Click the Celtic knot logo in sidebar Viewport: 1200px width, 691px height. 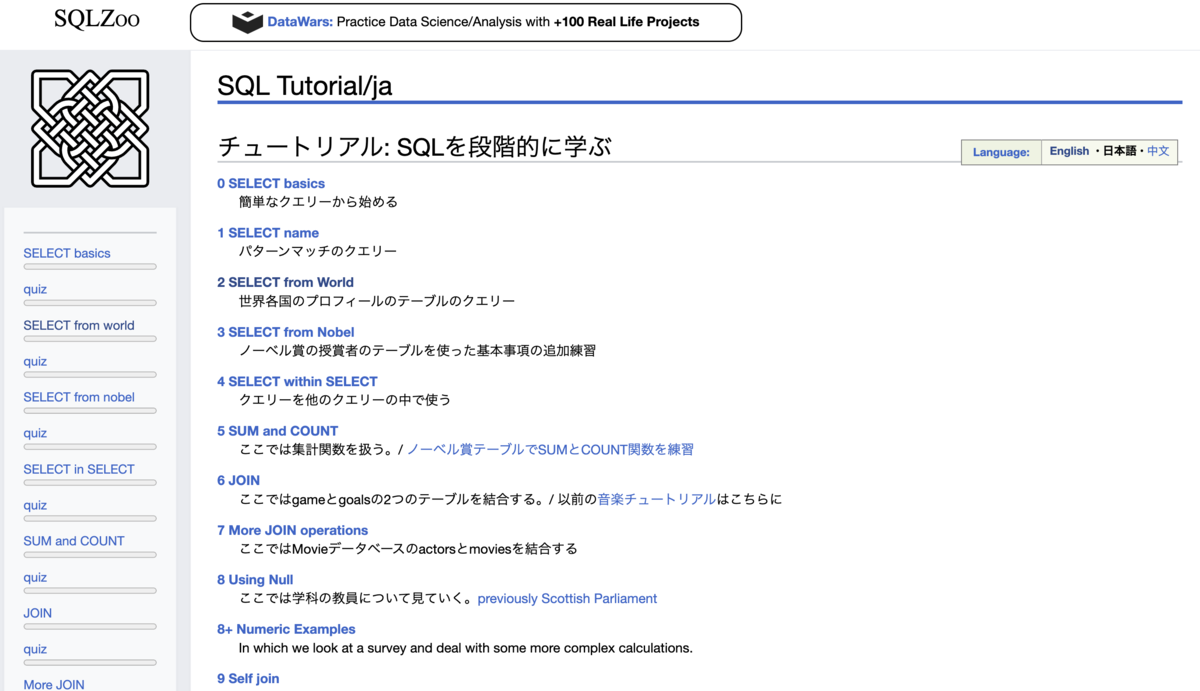click(90, 127)
